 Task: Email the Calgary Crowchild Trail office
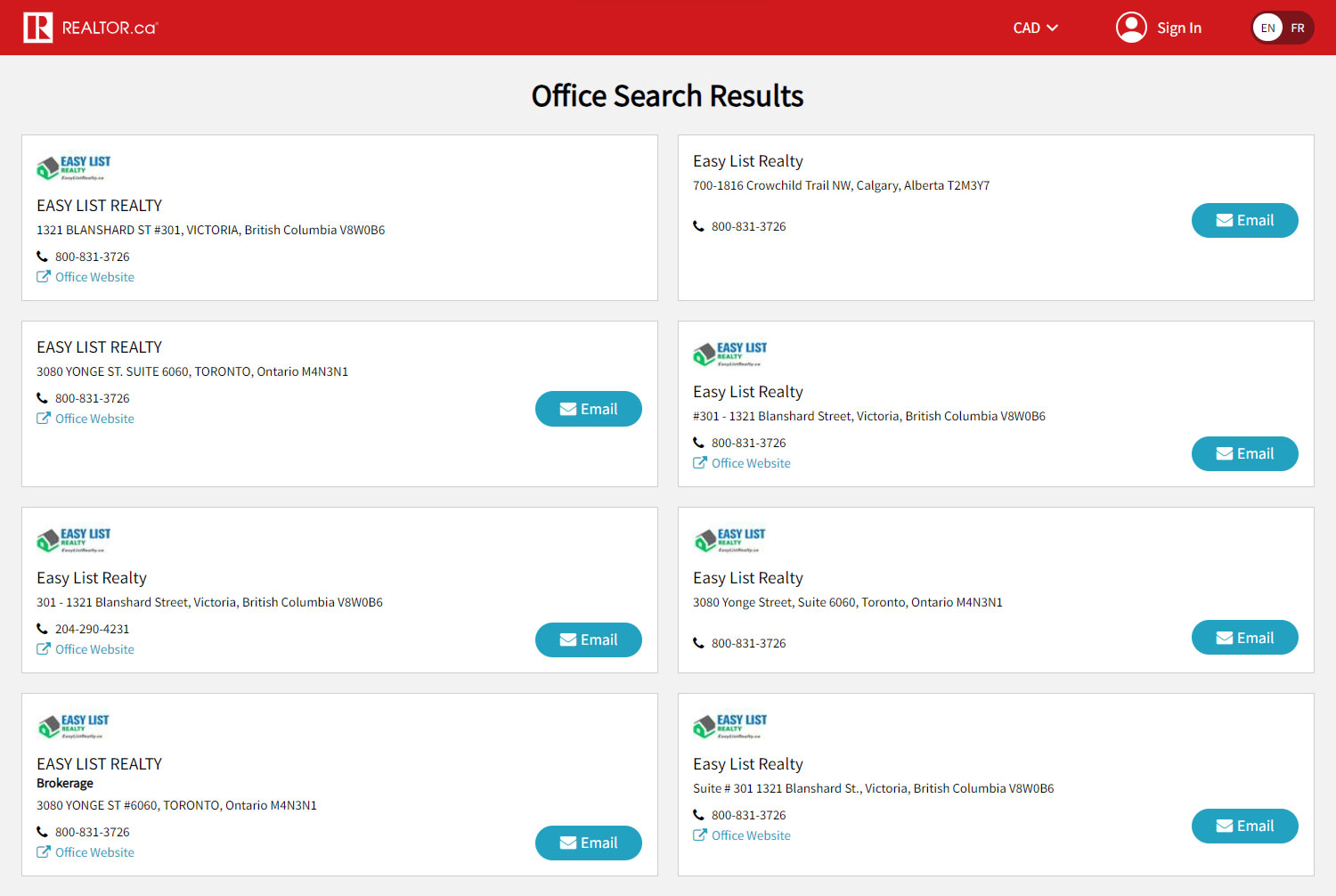click(x=1244, y=221)
